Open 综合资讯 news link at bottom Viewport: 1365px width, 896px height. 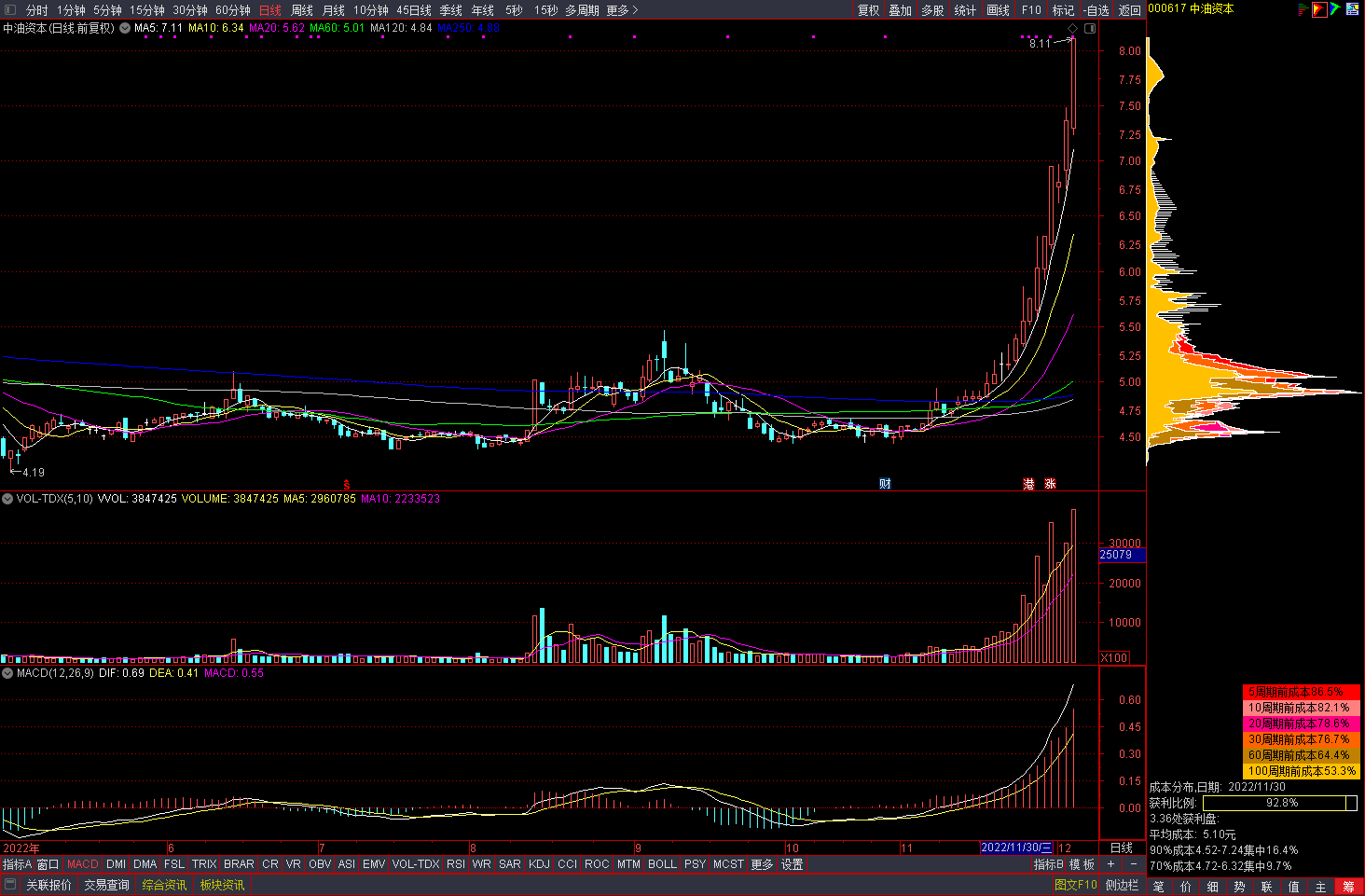click(x=164, y=885)
